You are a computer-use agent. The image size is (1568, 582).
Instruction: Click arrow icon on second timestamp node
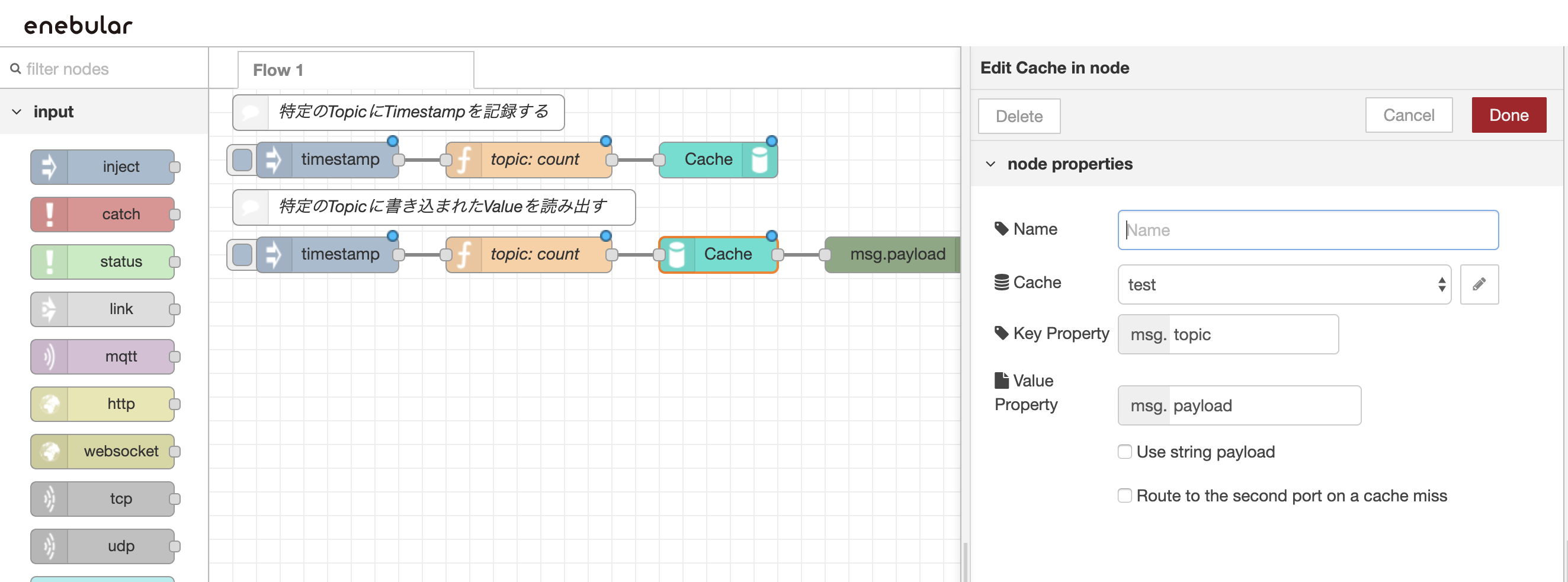(274, 254)
